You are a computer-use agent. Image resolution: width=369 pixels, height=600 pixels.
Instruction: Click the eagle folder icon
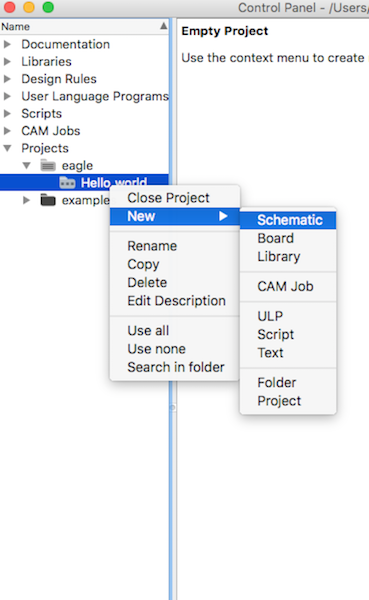[48, 165]
